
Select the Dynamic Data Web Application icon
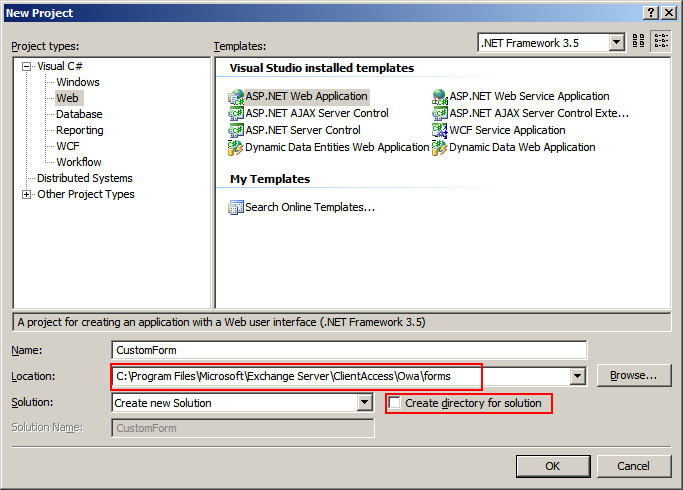click(x=440, y=148)
